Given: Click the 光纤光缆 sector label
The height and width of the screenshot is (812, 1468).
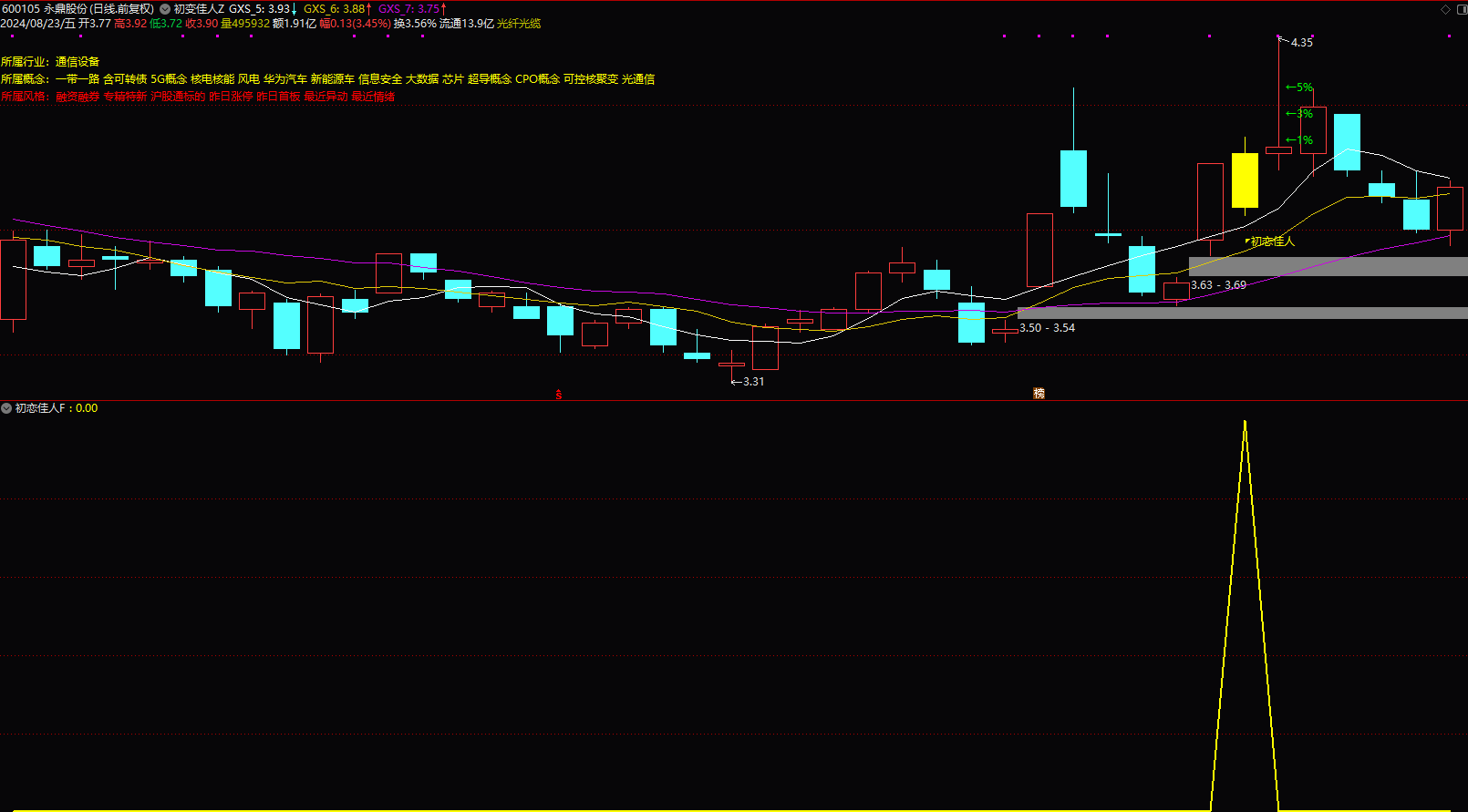Looking at the screenshot, I should [519, 24].
